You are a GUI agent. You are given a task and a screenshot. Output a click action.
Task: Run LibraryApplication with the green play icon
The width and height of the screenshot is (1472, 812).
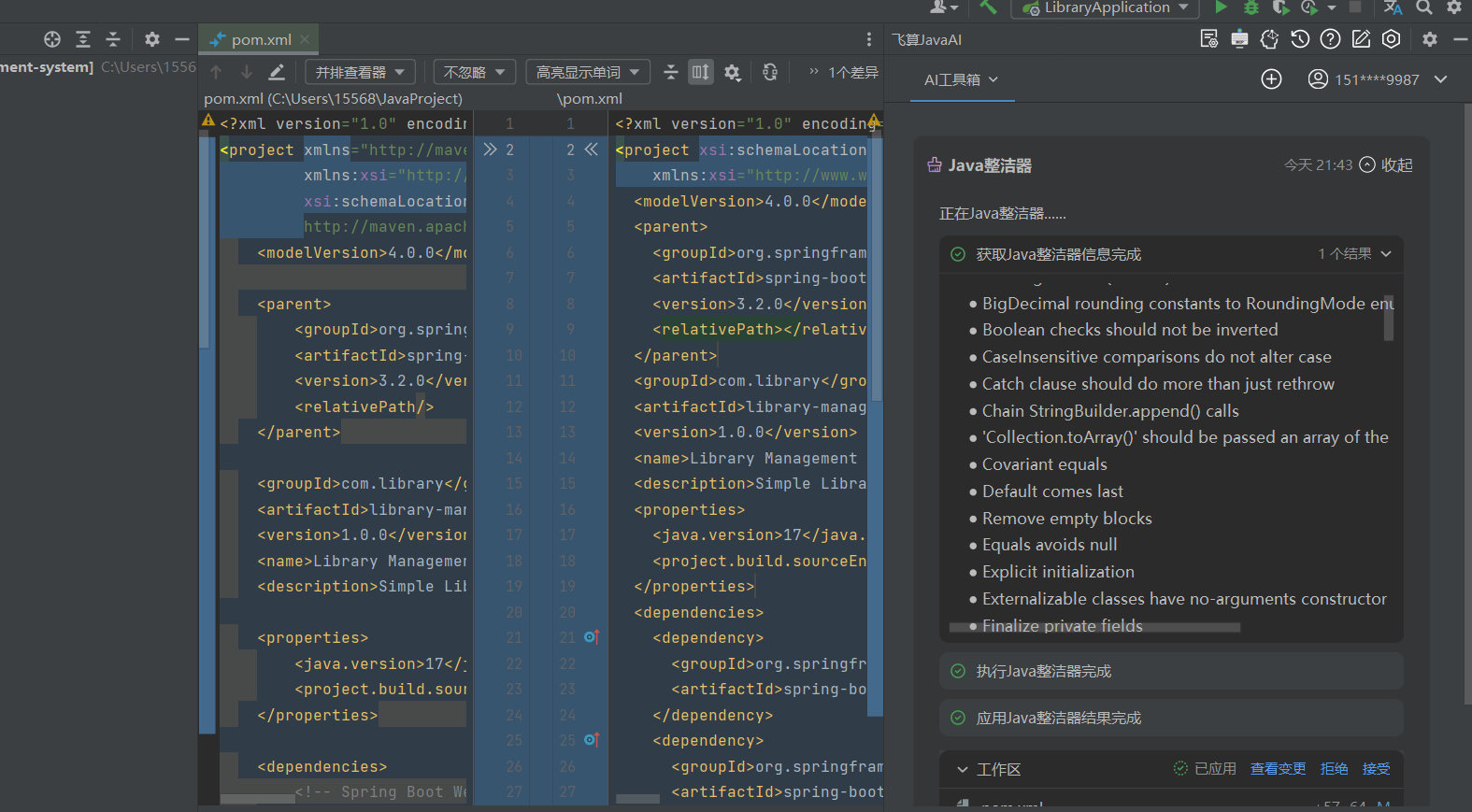pos(1221,7)
